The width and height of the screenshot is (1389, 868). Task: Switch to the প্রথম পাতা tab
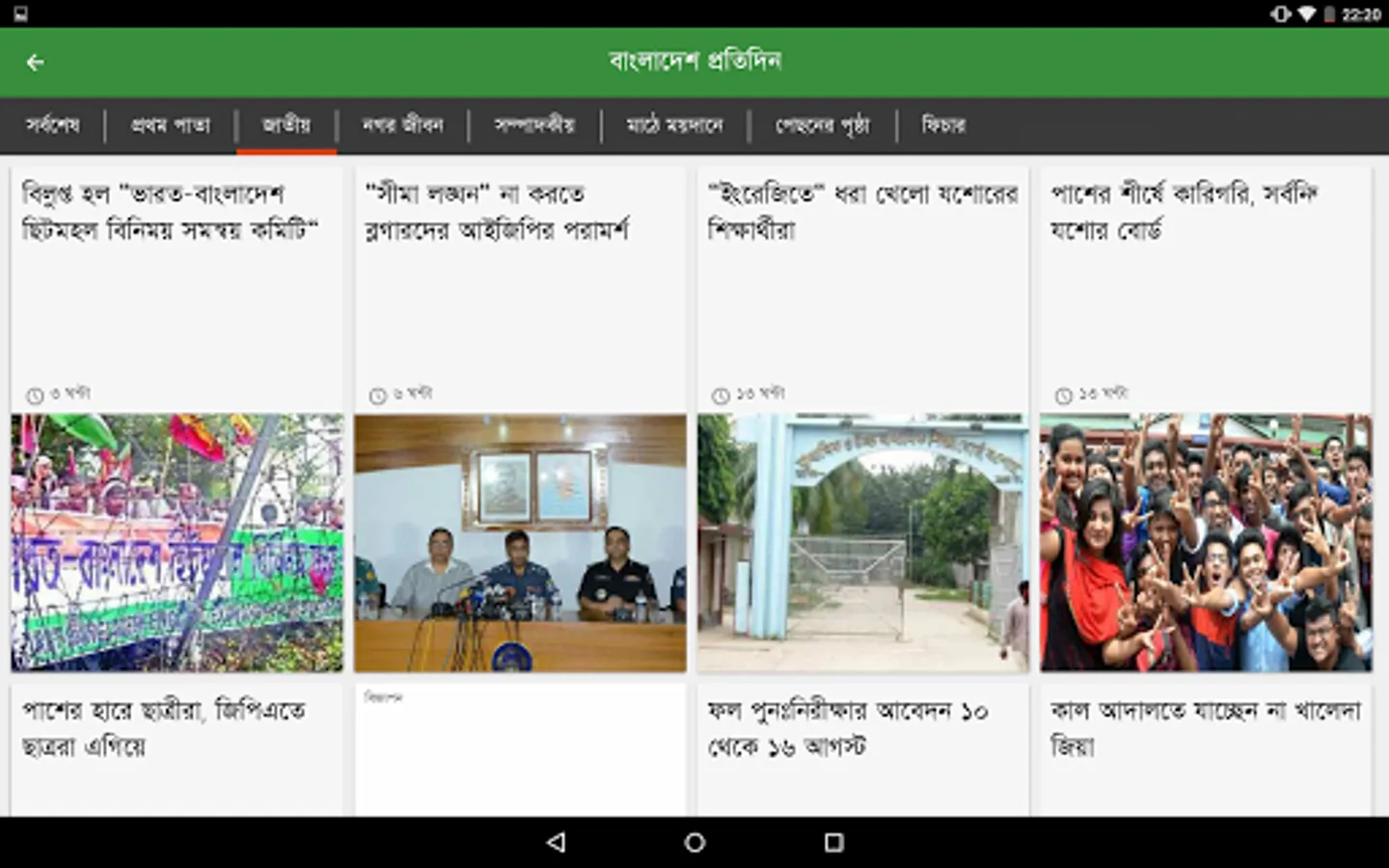[171, 125]
